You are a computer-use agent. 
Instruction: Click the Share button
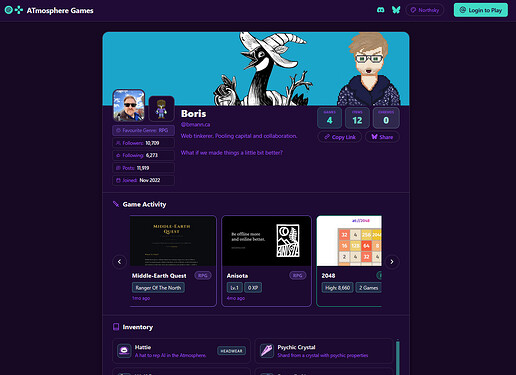coord(382,137)
